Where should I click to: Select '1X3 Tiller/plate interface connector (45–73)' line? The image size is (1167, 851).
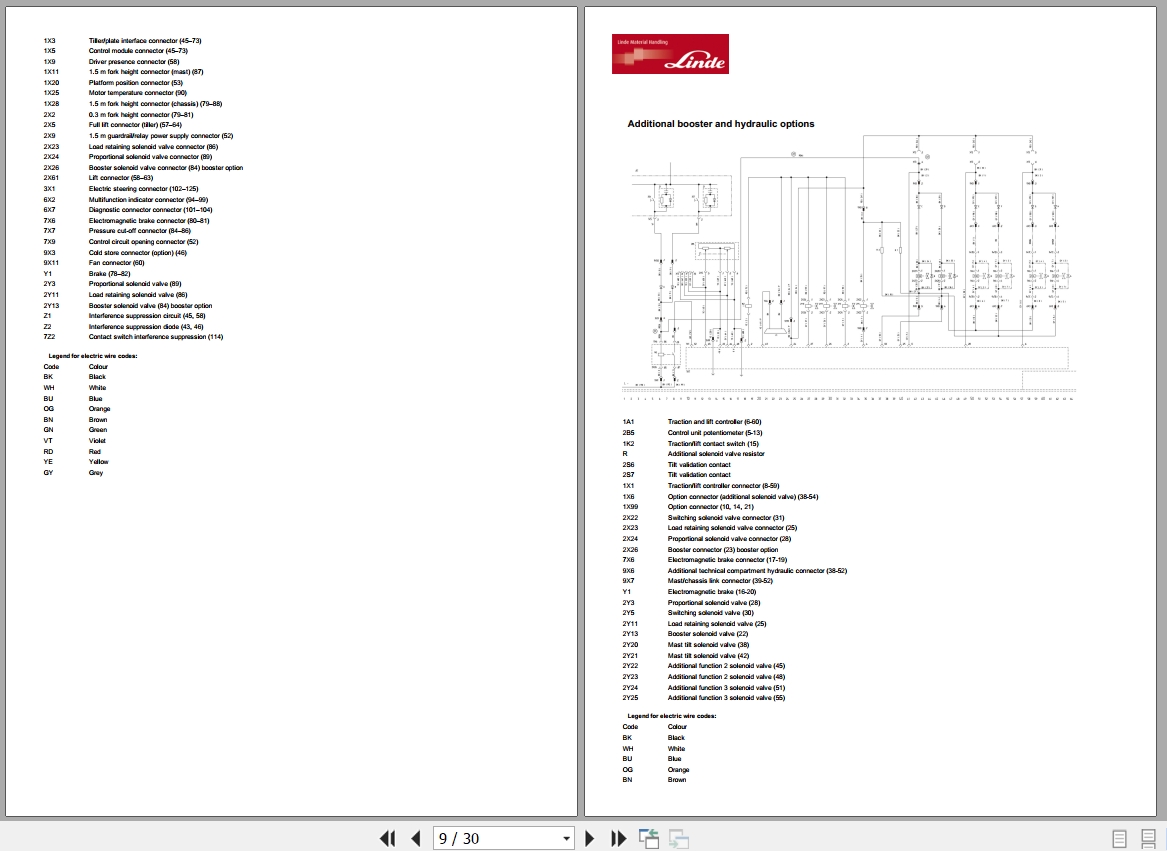122,41
